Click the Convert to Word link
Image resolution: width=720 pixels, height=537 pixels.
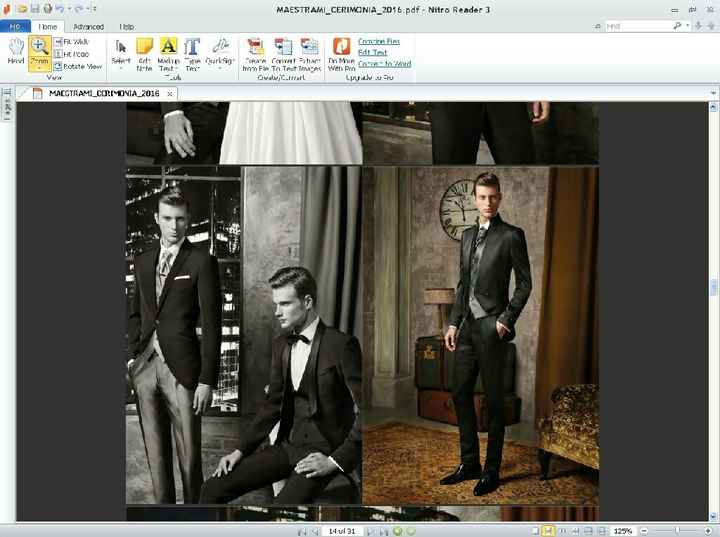pos(383,63)
